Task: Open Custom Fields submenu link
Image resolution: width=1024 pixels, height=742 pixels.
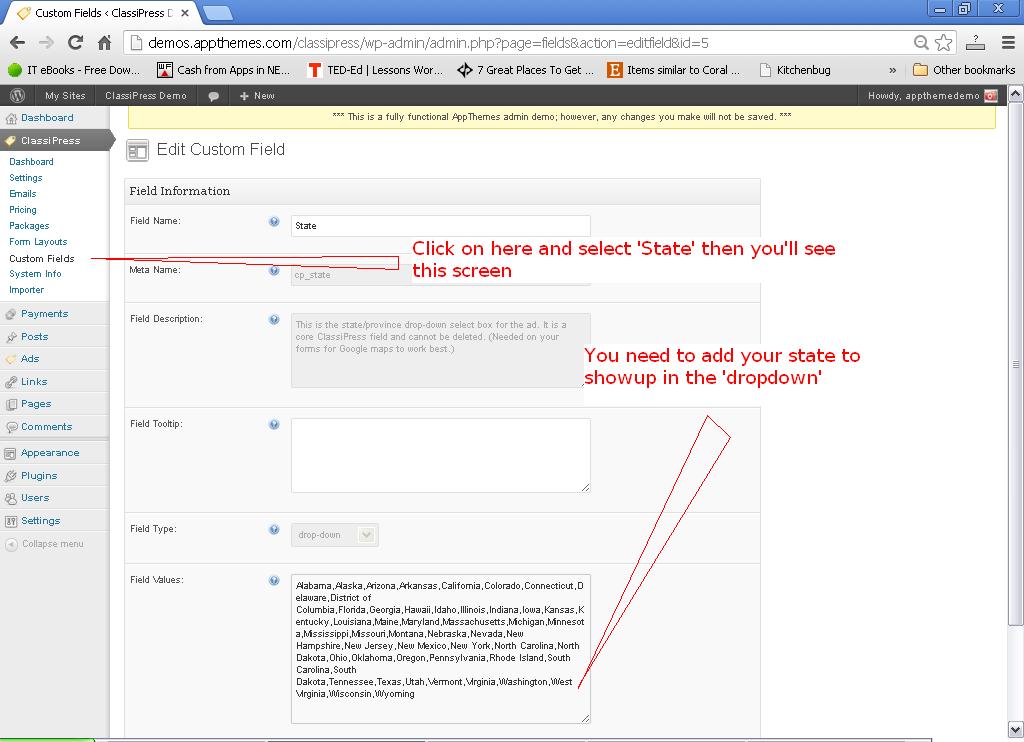Action: (42, 259)
